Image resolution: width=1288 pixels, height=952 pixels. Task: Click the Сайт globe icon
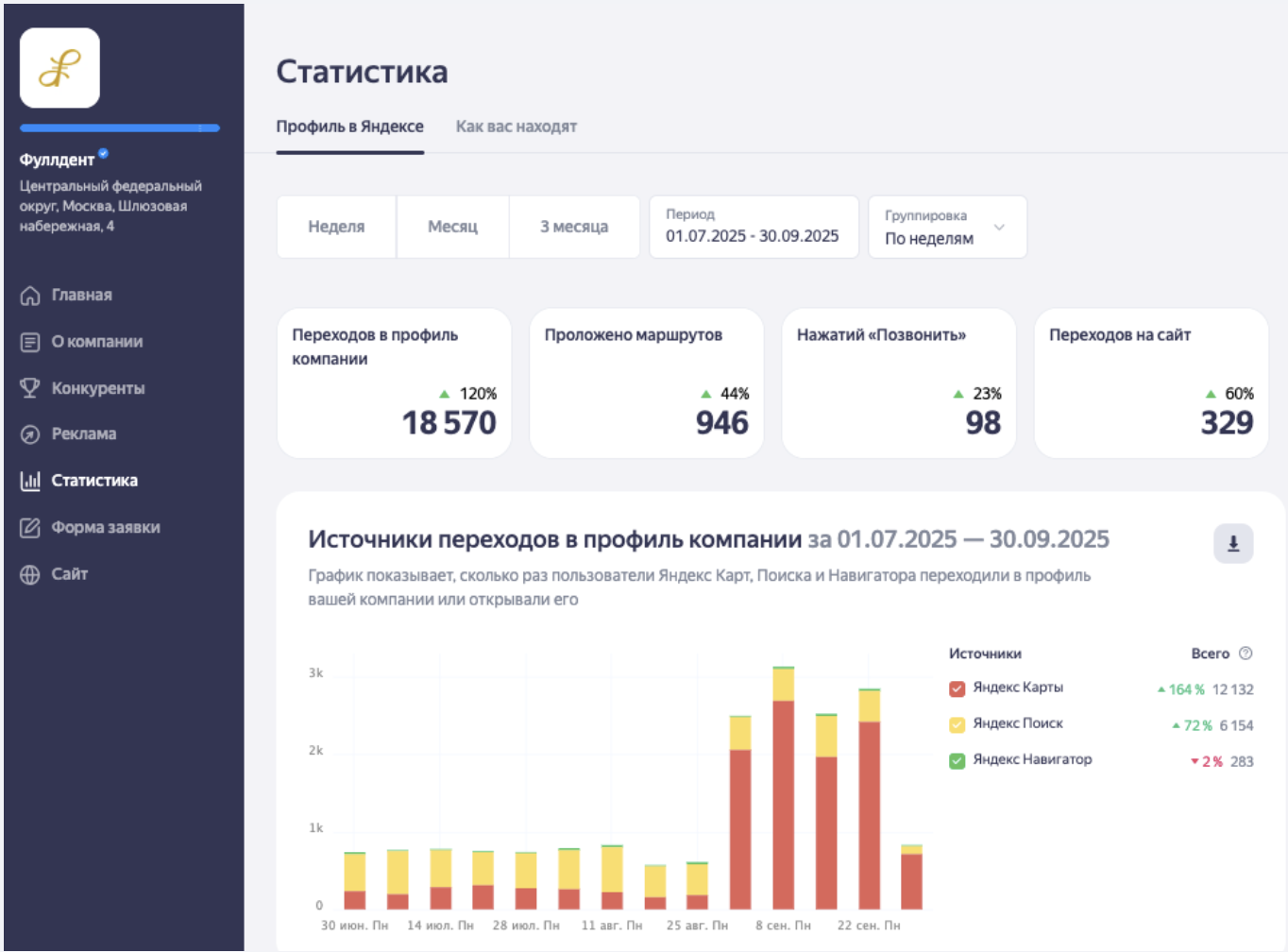(x=30, y=574)
